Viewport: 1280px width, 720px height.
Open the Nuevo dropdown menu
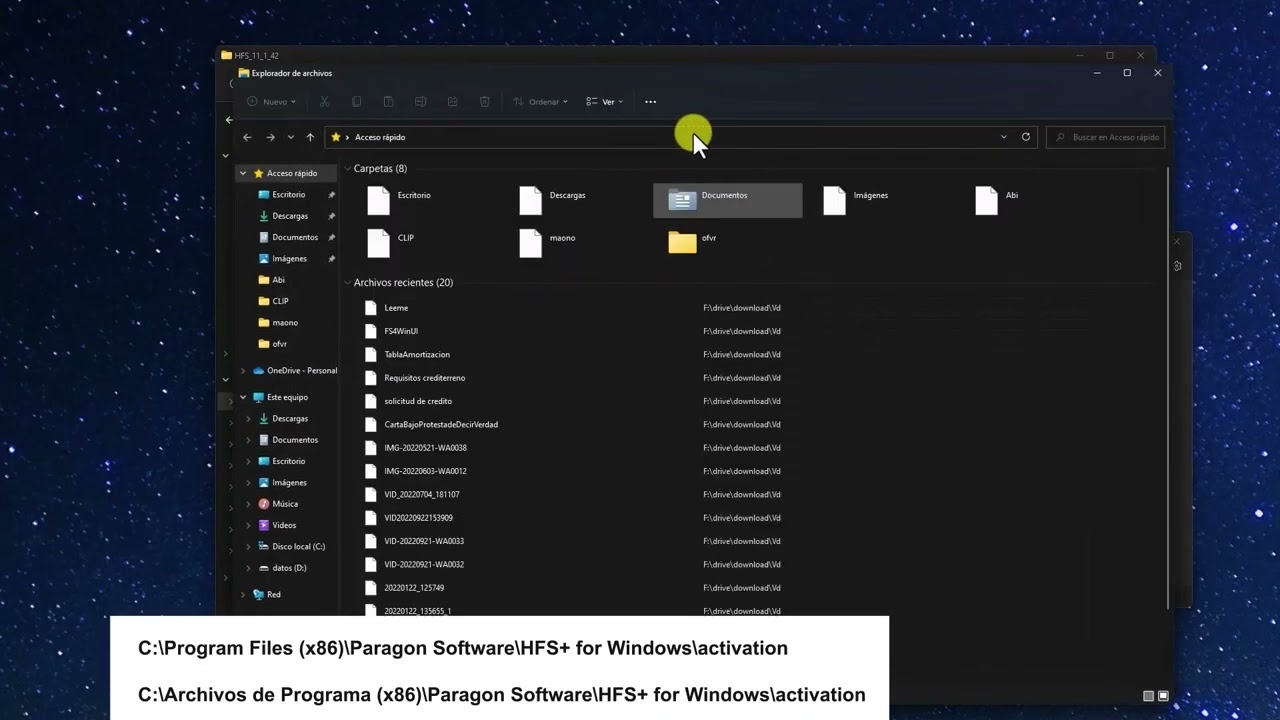tap(271, 101)
